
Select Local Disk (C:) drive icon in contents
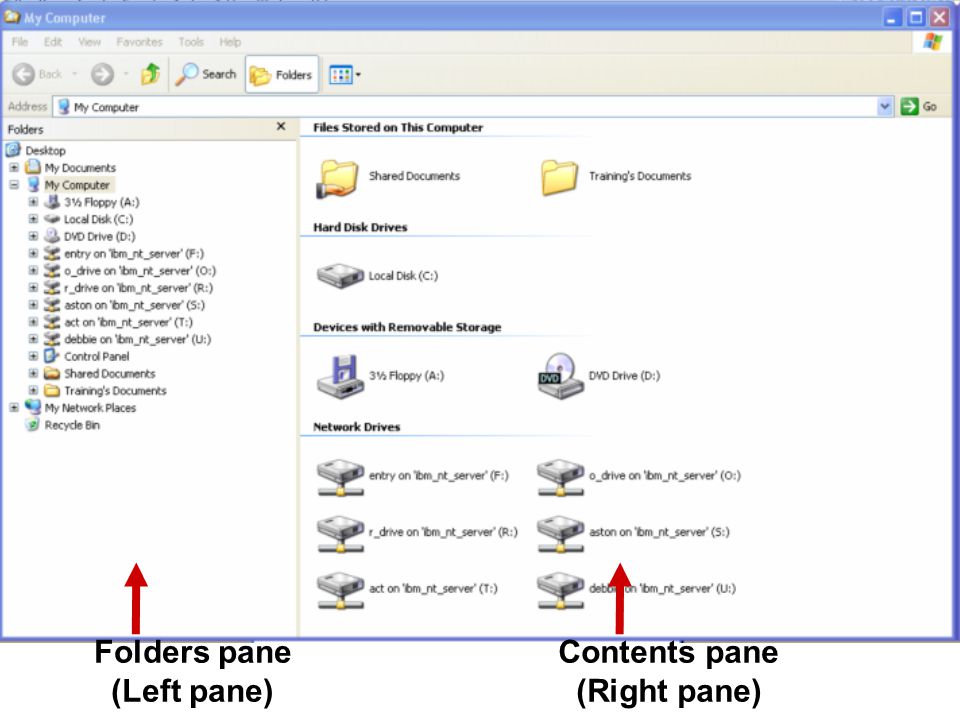[x=340, y=276]
